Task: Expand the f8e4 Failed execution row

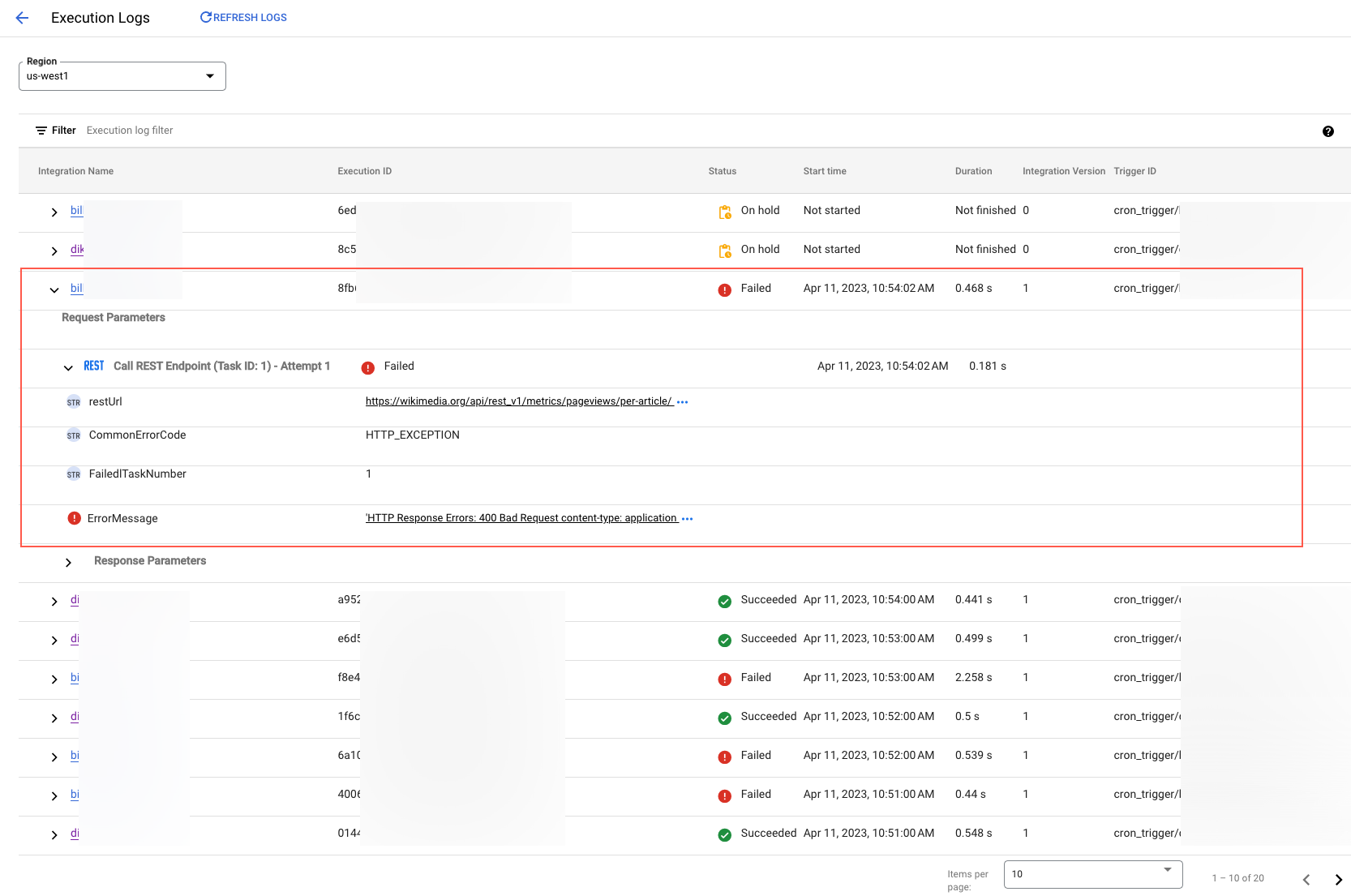Action: click(54, 680)
